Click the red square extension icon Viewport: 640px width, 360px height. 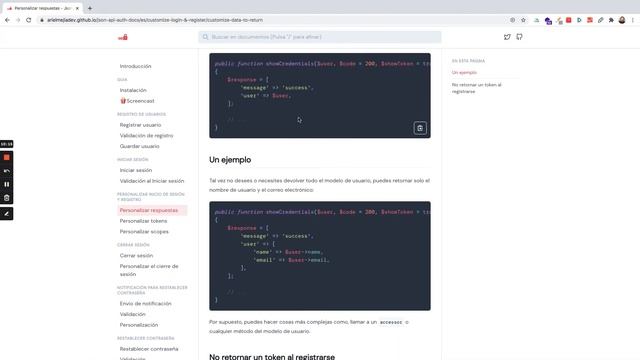[569, 20]
